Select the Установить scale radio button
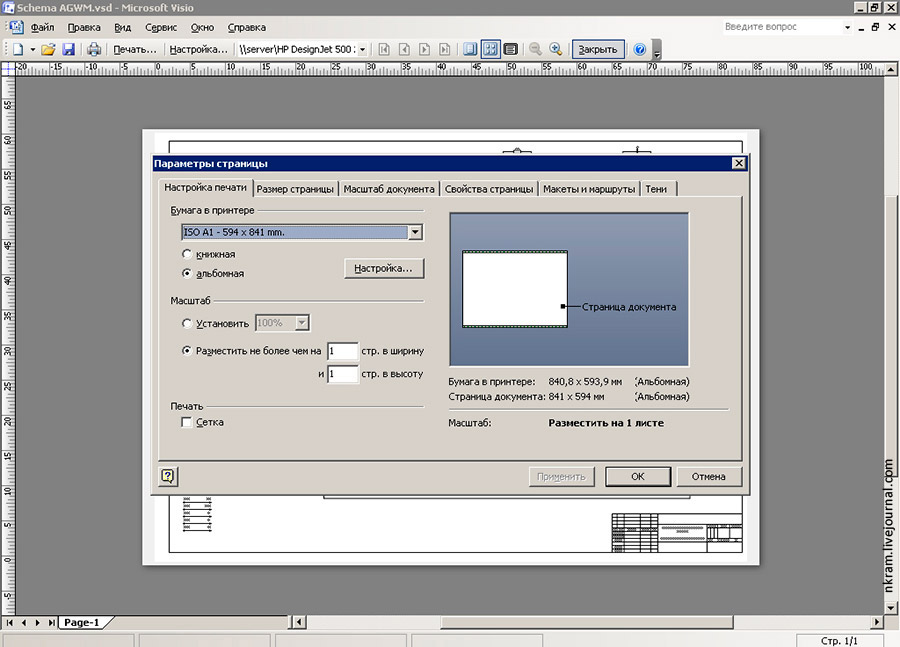Screen dimensions: 900x647 pyautogui.click(x=187, y=323)
